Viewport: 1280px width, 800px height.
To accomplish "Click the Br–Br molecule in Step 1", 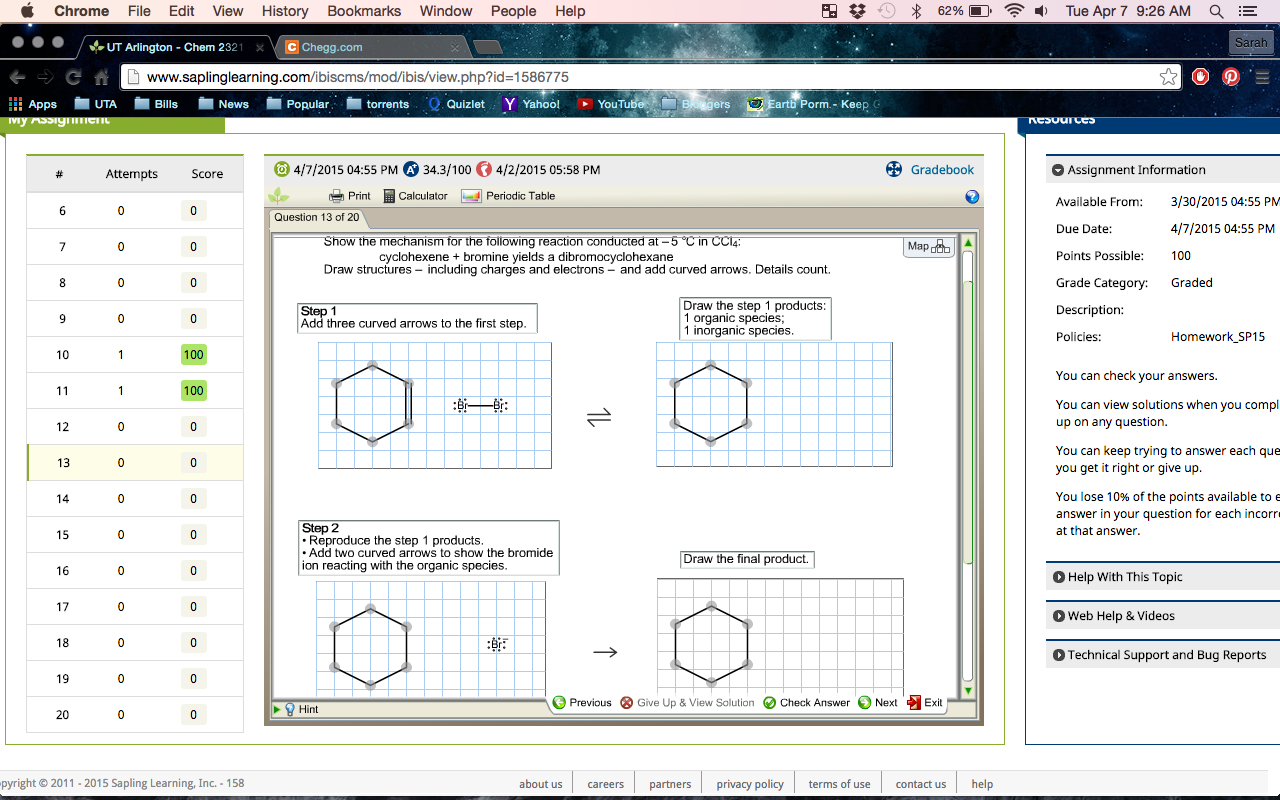I will point(480,405).
